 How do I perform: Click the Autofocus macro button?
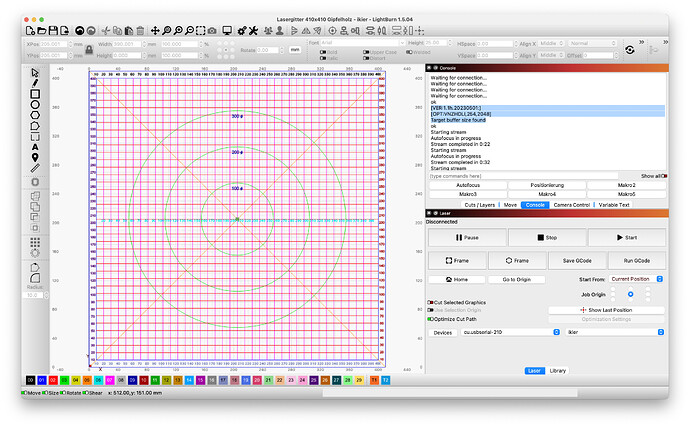(468, 185)
